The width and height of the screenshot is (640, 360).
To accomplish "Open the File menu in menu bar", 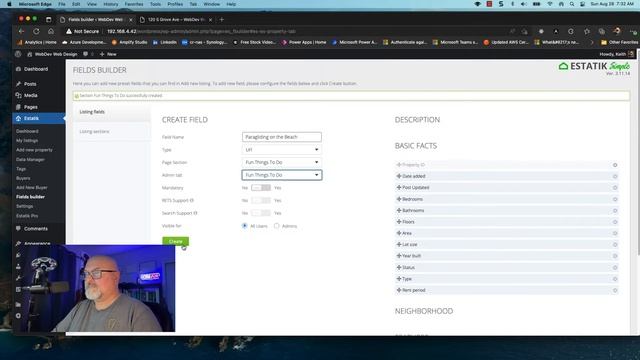I will (x=62, y=4).
